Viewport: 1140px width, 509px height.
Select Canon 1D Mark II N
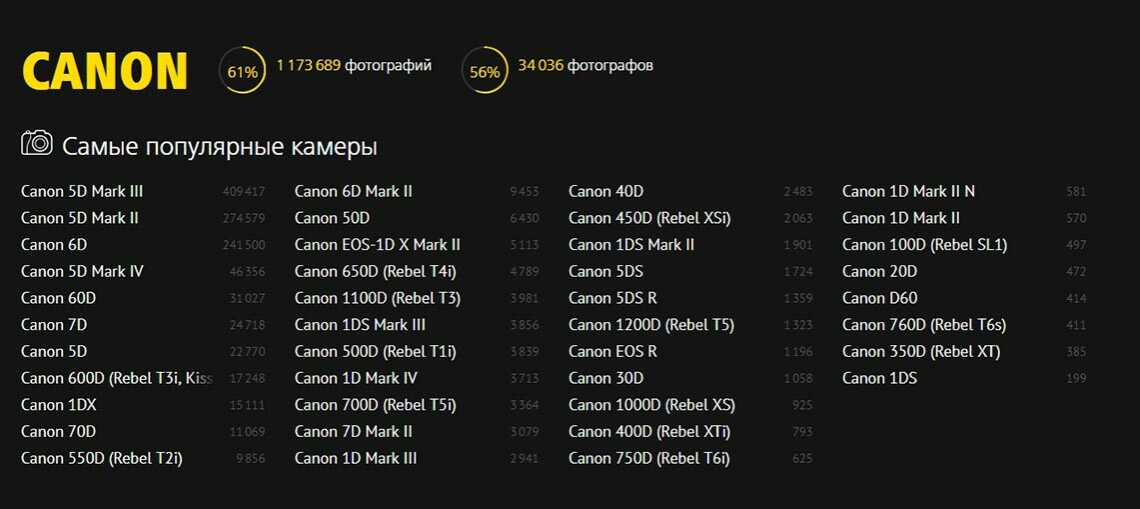coord(908,191)
